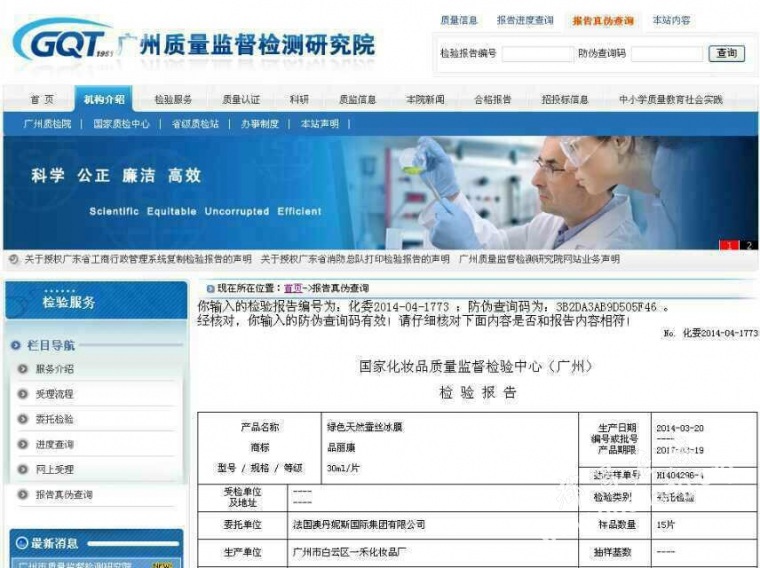Go to 首页 in main navigation

point(42,99)
